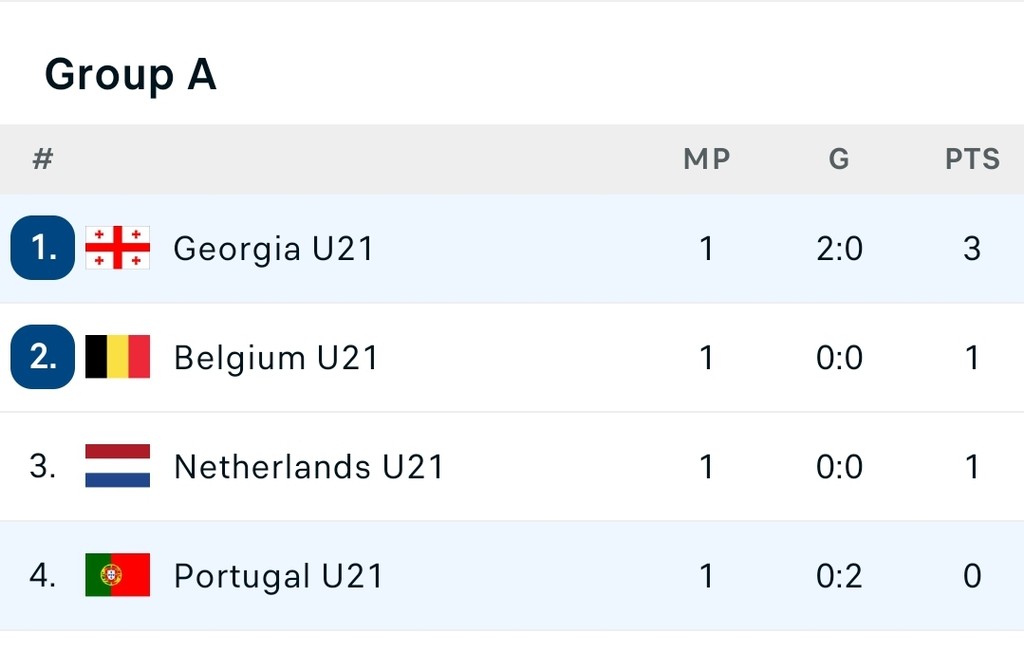Click the Georgia flag icon
The height and width of the screenshot is (661, 1024).
coord(118,248)
